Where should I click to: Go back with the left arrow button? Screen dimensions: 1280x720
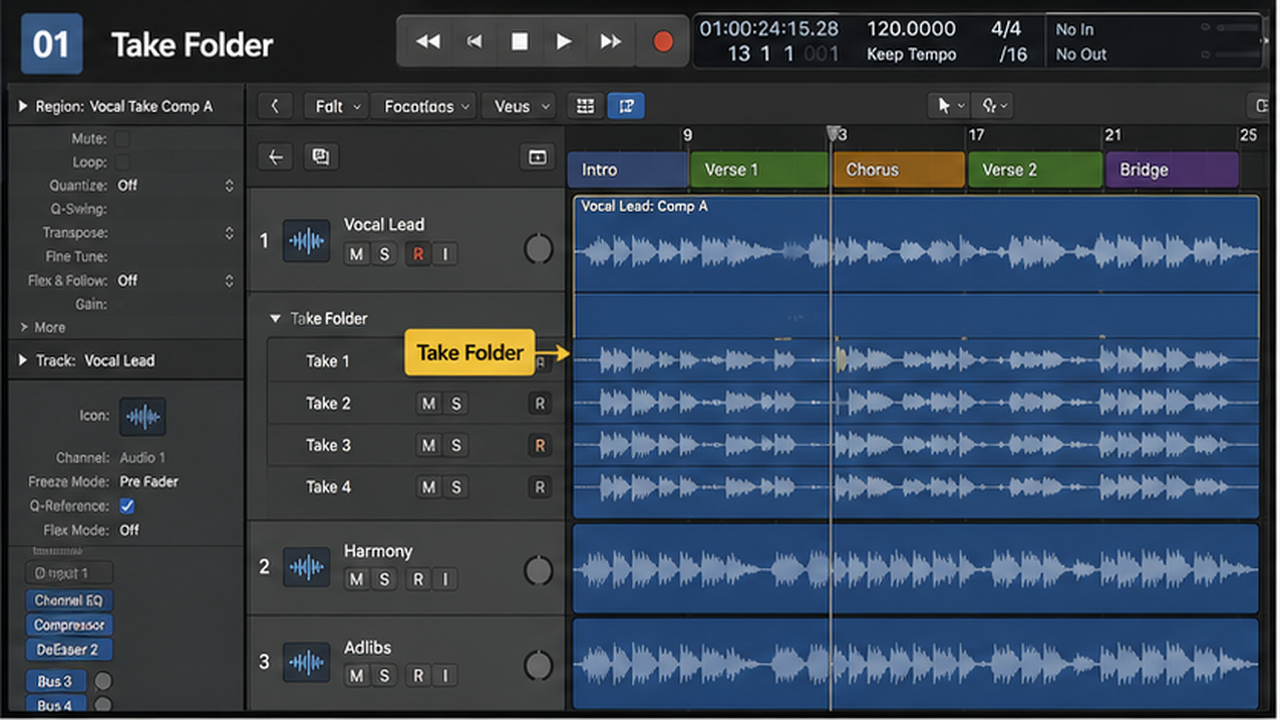(276, 157)
